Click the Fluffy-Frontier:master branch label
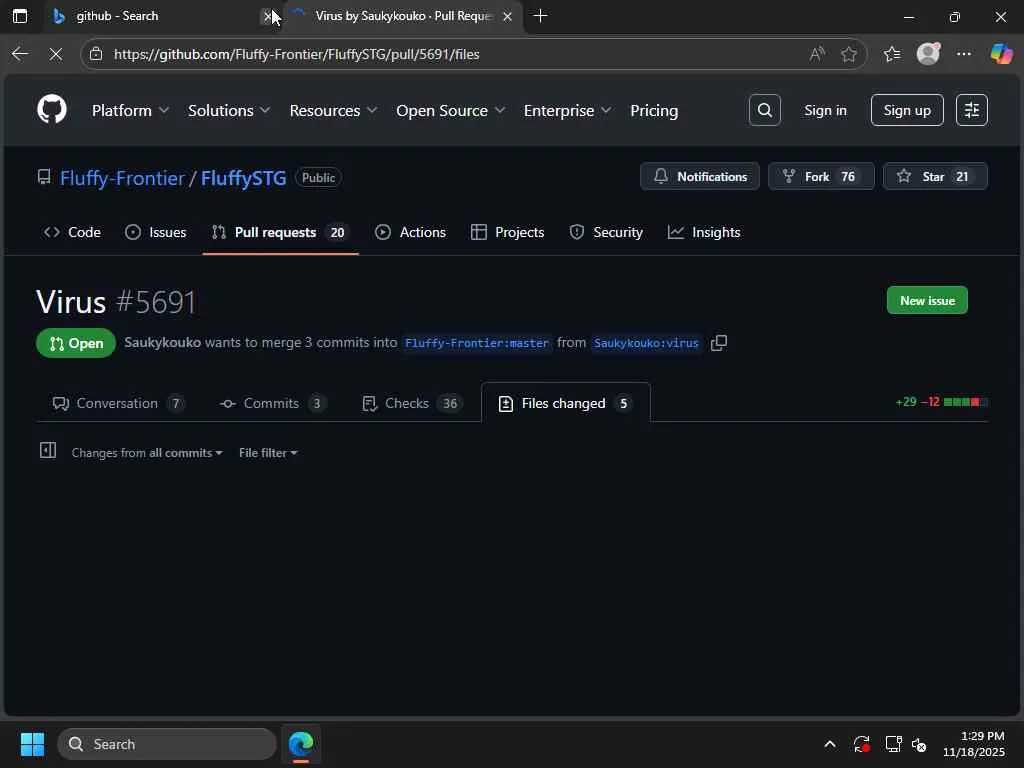1024x768 pixels. pos(477,343)
